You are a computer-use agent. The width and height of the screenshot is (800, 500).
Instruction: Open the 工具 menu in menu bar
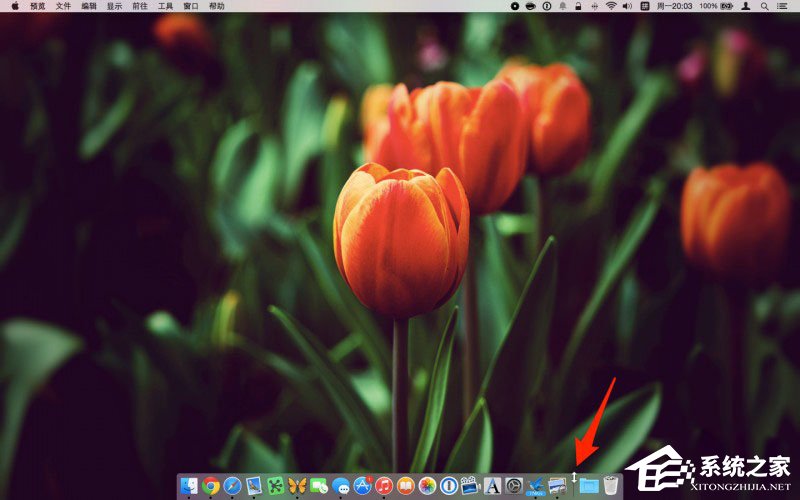click(165, 6)
